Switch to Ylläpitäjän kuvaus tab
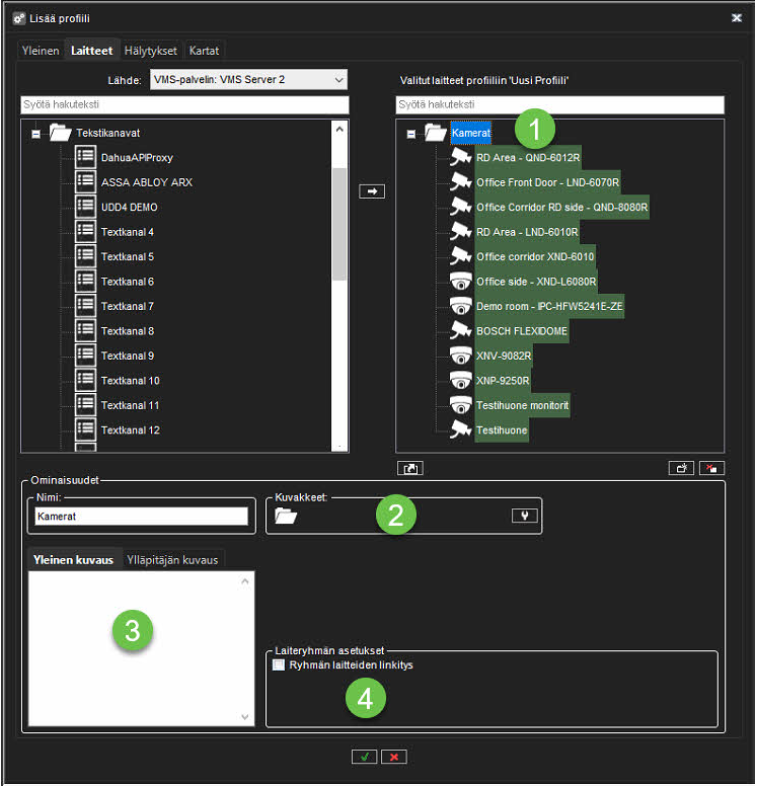757x787 pixels. coord(174,559)
